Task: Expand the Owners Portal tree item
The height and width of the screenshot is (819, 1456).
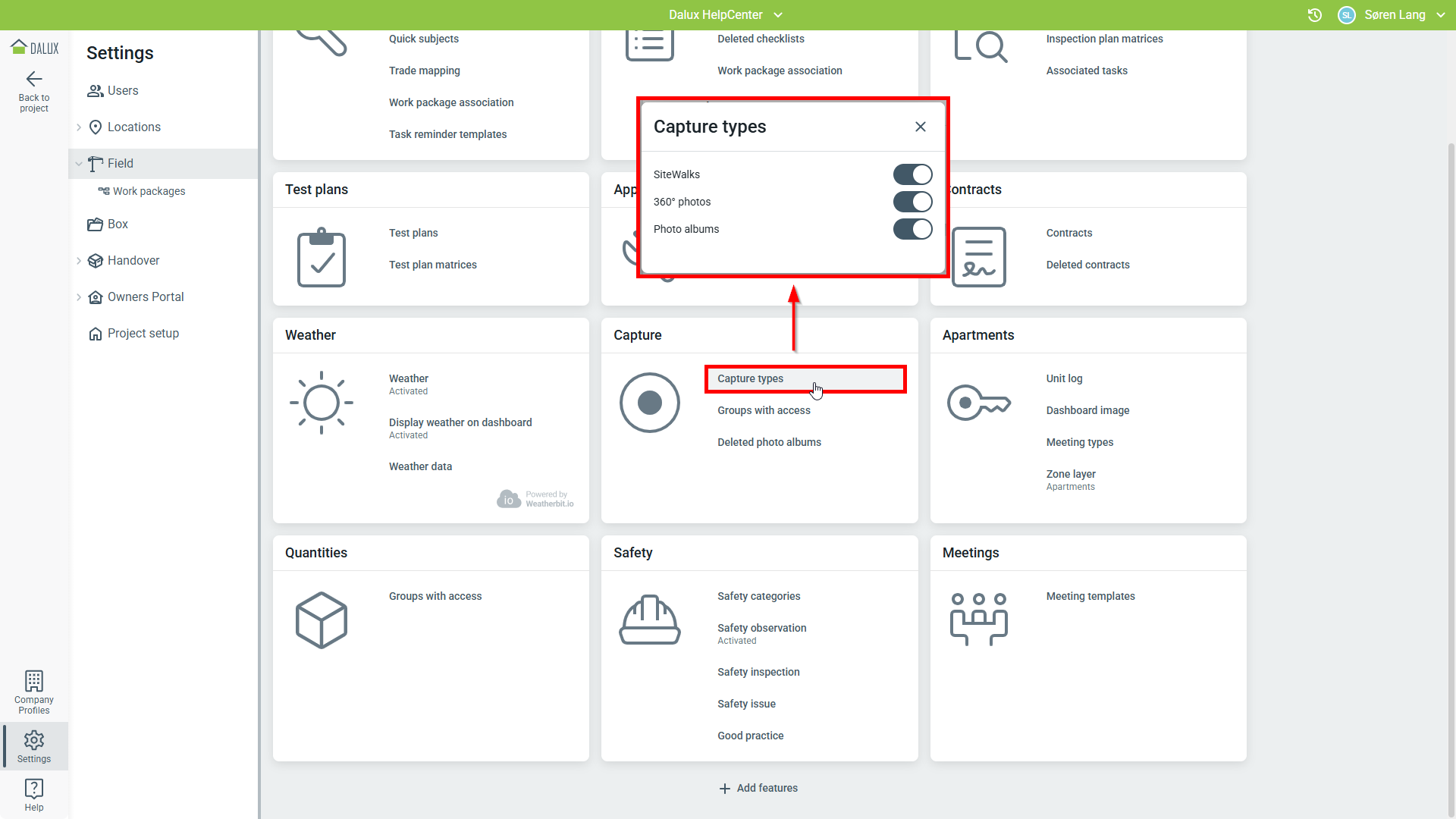Action: (x=79, y=297)
